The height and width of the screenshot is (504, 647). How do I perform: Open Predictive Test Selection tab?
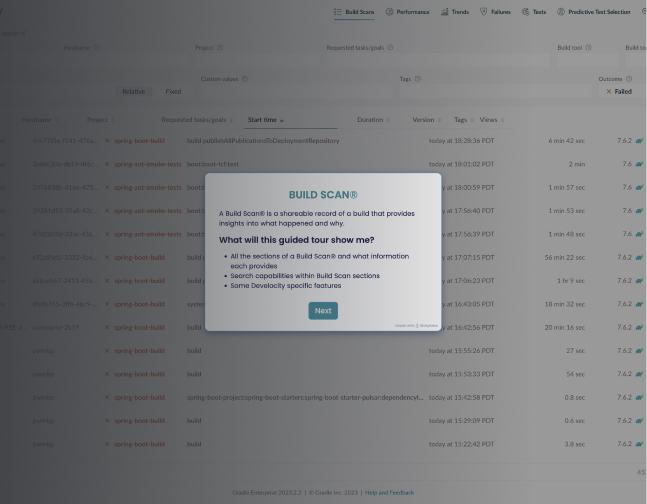594,12
